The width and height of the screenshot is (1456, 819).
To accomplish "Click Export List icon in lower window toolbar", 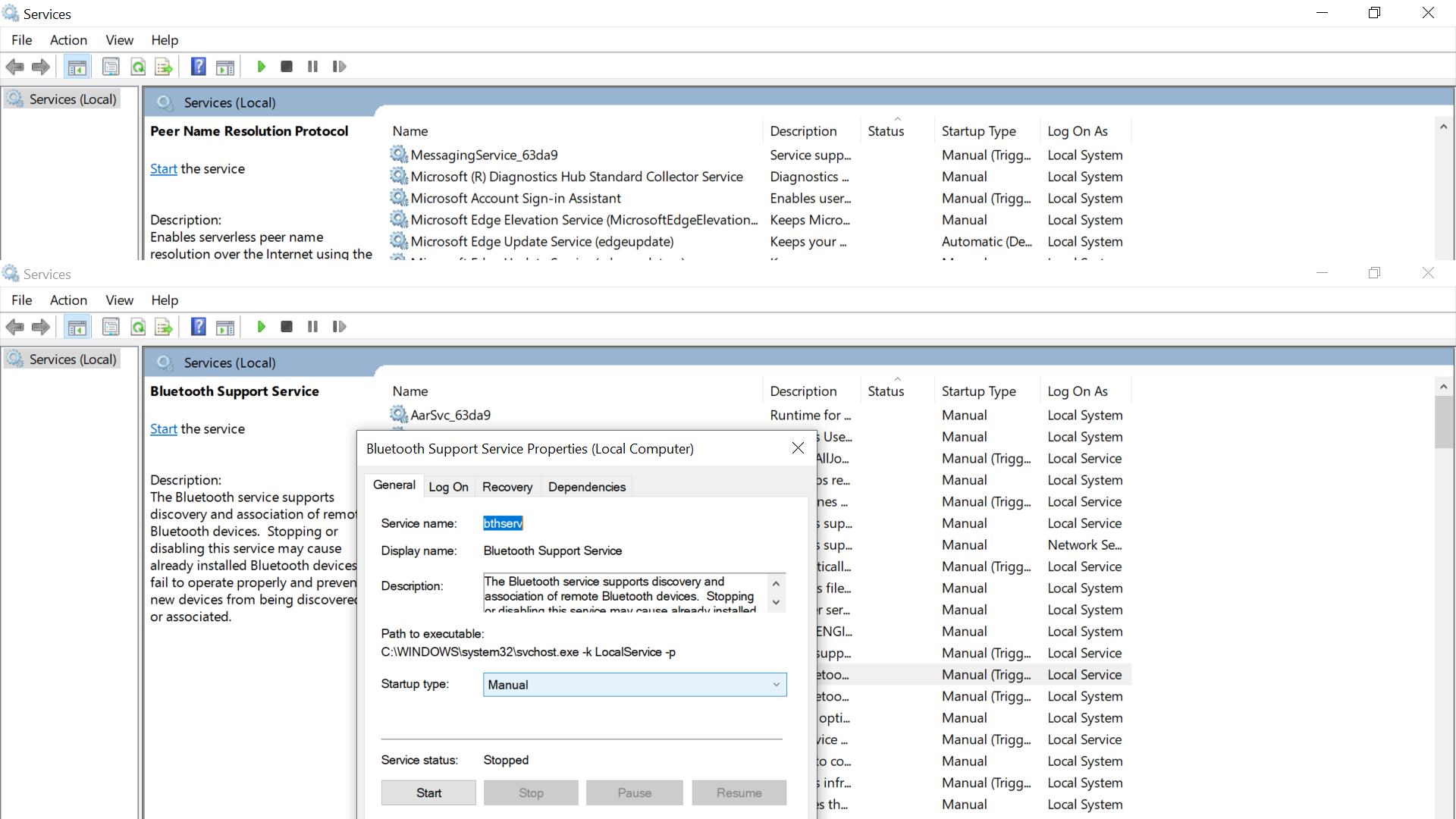I will 164,327.
